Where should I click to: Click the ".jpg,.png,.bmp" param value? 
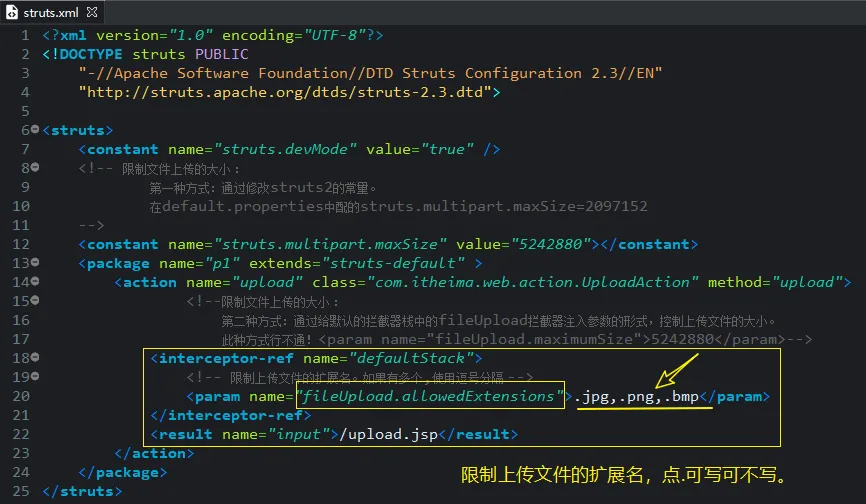tap(636, 396)
